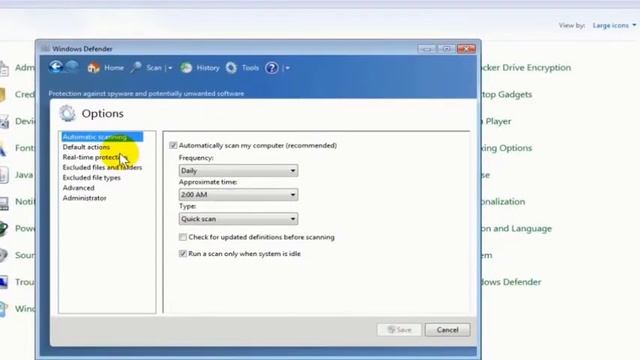Click the Windows Defender title bar icon
Image resolution: width=640 pixels, height=360 pixels.
[x=45, y=49]
